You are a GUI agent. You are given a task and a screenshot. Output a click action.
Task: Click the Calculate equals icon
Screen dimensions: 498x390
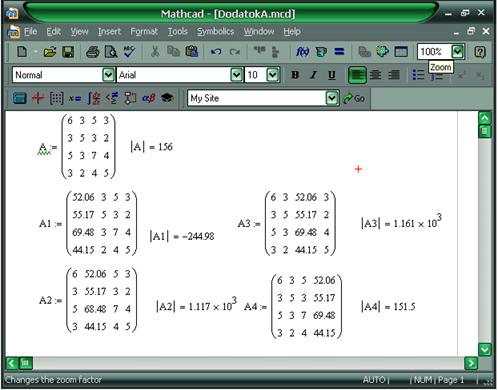coord(339,52)
